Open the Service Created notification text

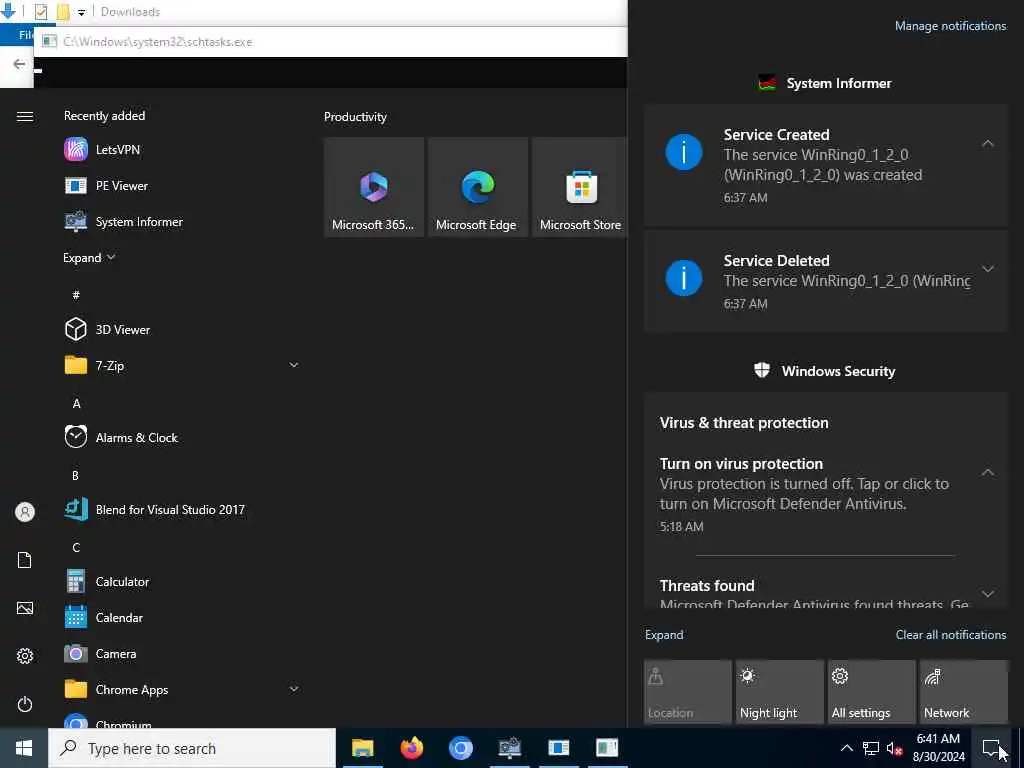click(x=822, y=165)
